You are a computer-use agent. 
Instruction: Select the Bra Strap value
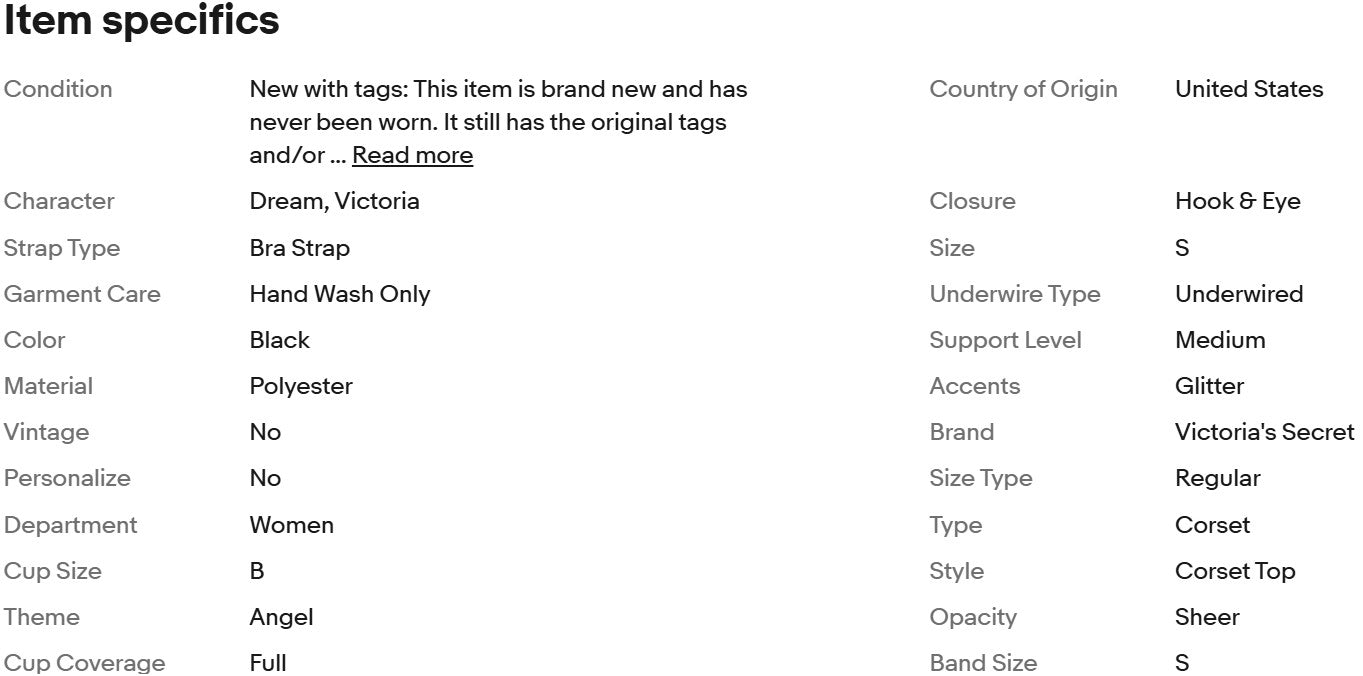click(299, 248)
